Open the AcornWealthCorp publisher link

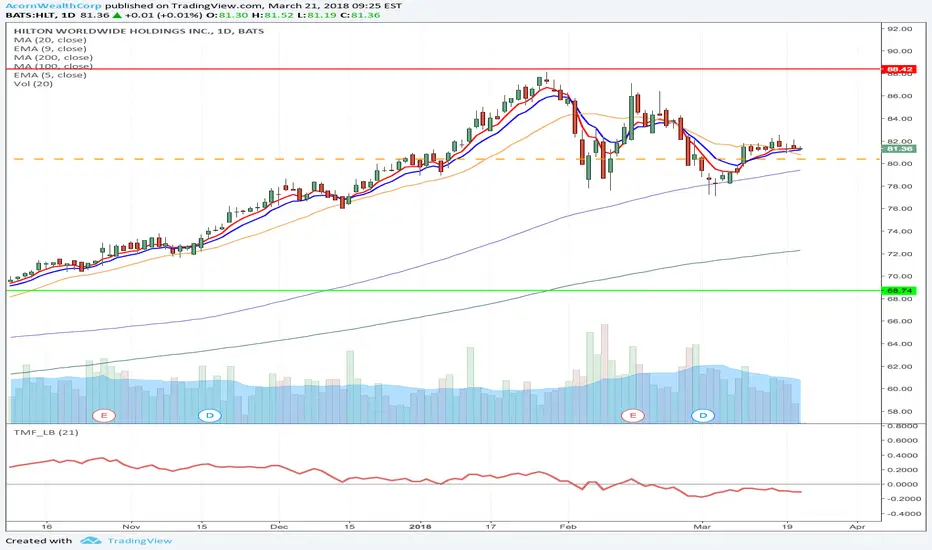53,5
